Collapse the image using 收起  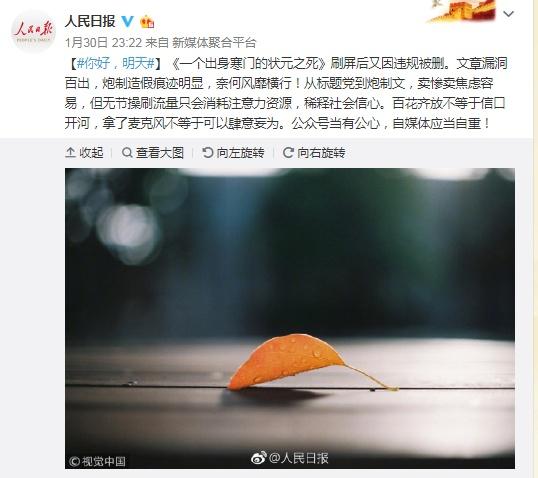(84, 152)
